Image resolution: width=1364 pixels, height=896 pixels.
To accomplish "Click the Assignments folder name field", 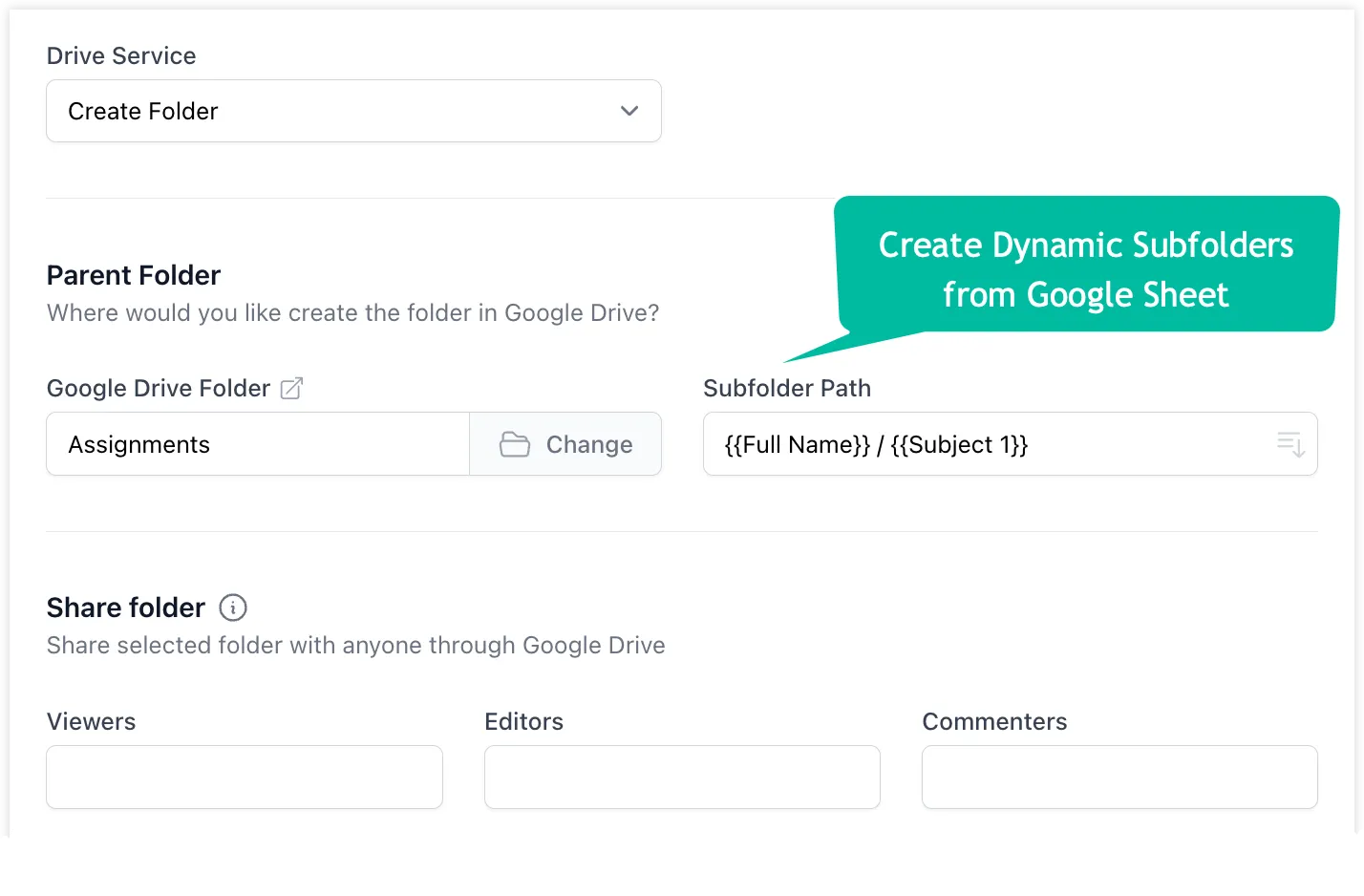I will (x=258, y=444).
